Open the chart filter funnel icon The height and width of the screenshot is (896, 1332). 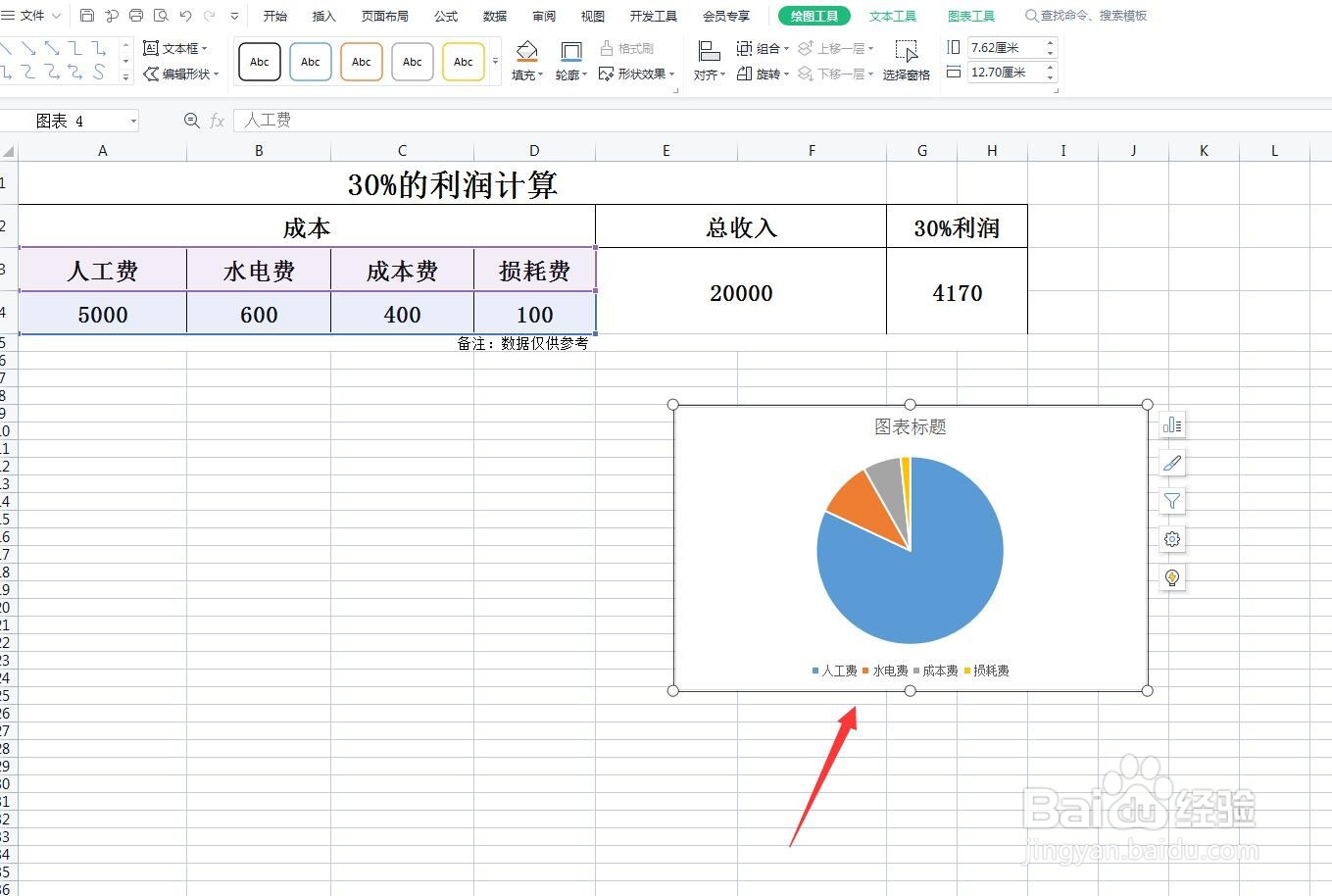(1172, 501)
